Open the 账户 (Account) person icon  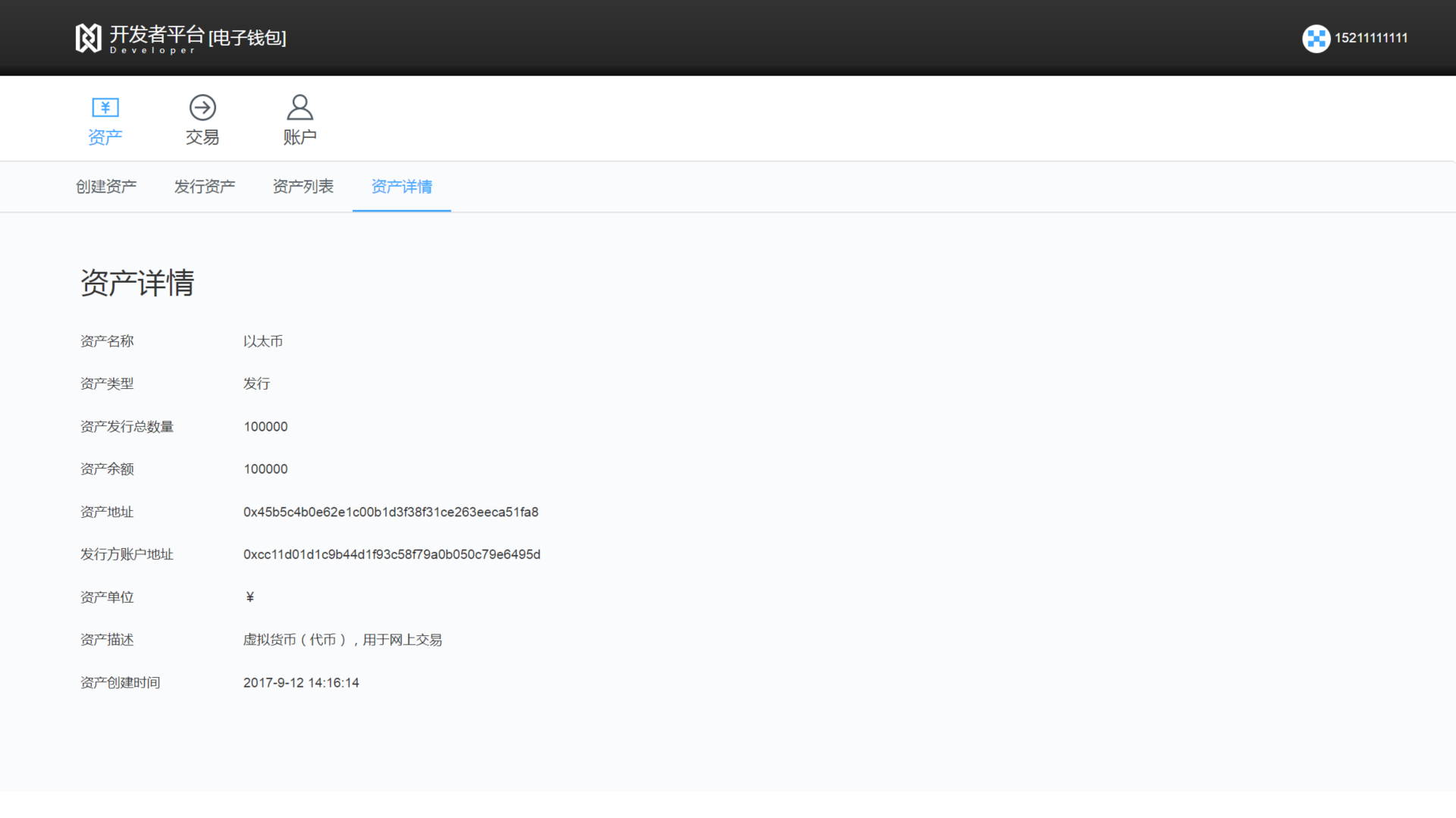(x=300, y=108)
